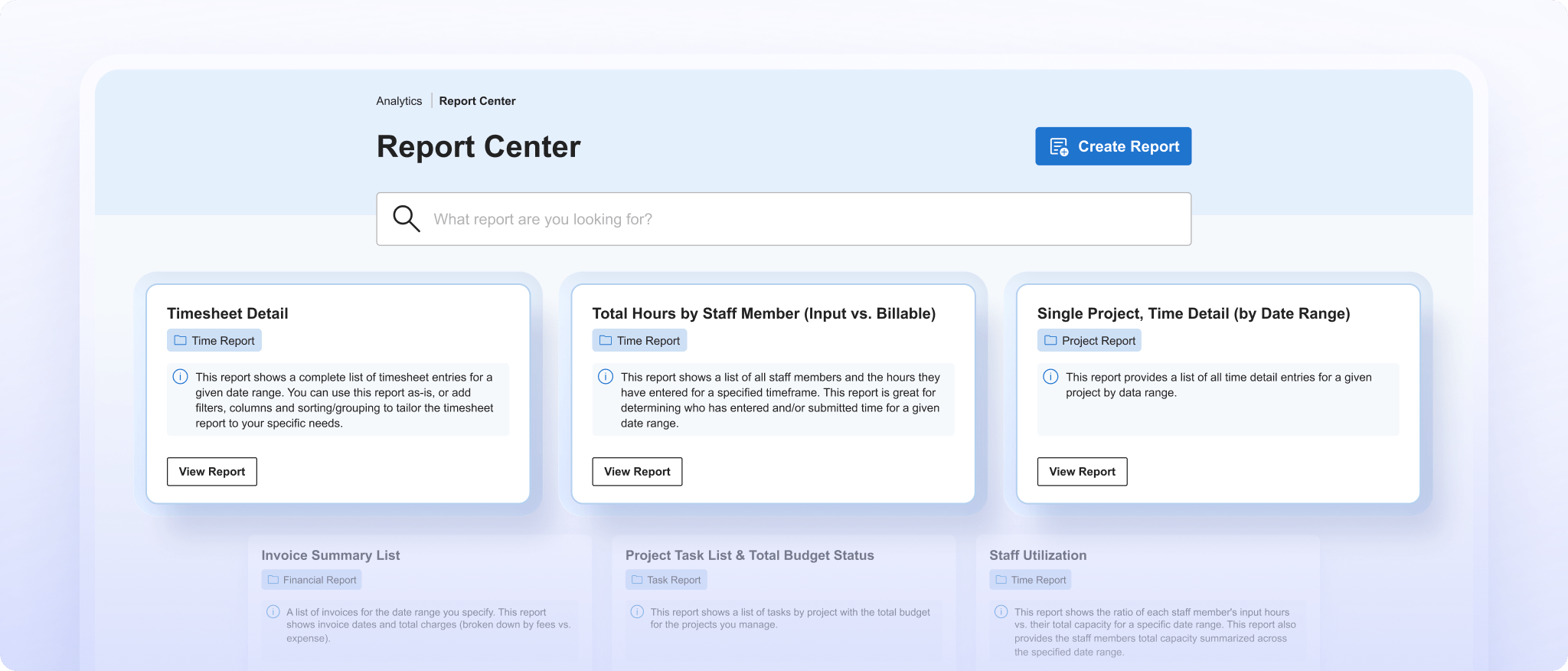This screenshot has height=671, width=1568.
Task: Click Task Report tag on Project Task List card
Action: tap(666, 580)
